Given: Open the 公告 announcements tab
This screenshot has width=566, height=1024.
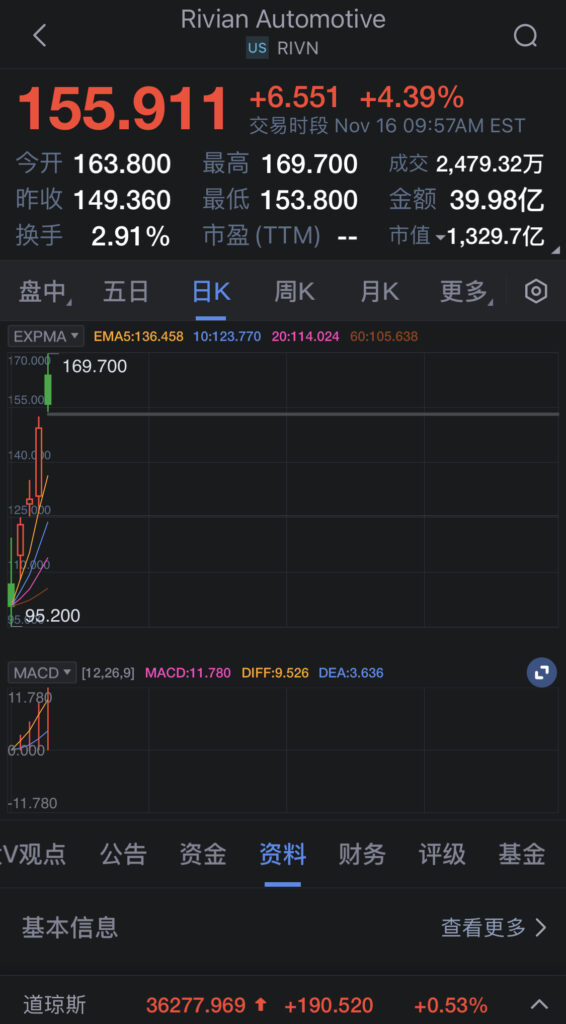Looking at the screenshot, I should tap(123, 854).
